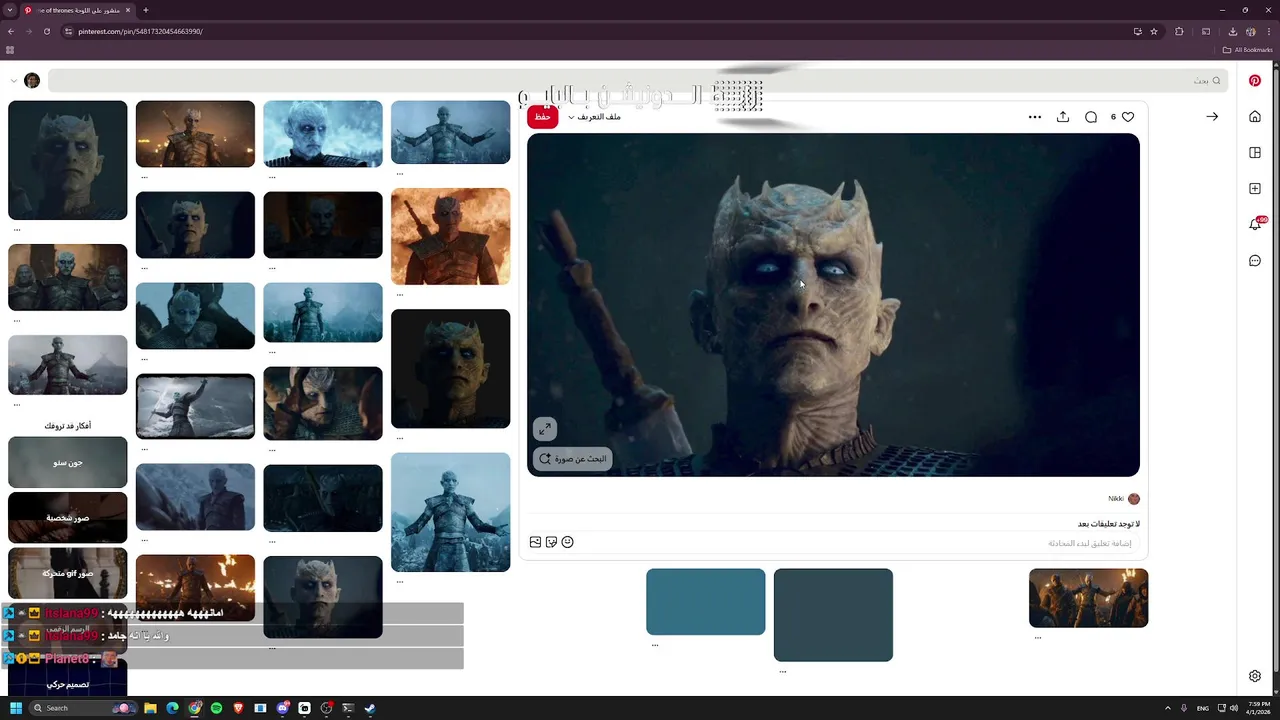Open the messages chat bubble icon
Image resolution: width=1280 pixels, height=720 pixels.
[x=1255, y=261]
